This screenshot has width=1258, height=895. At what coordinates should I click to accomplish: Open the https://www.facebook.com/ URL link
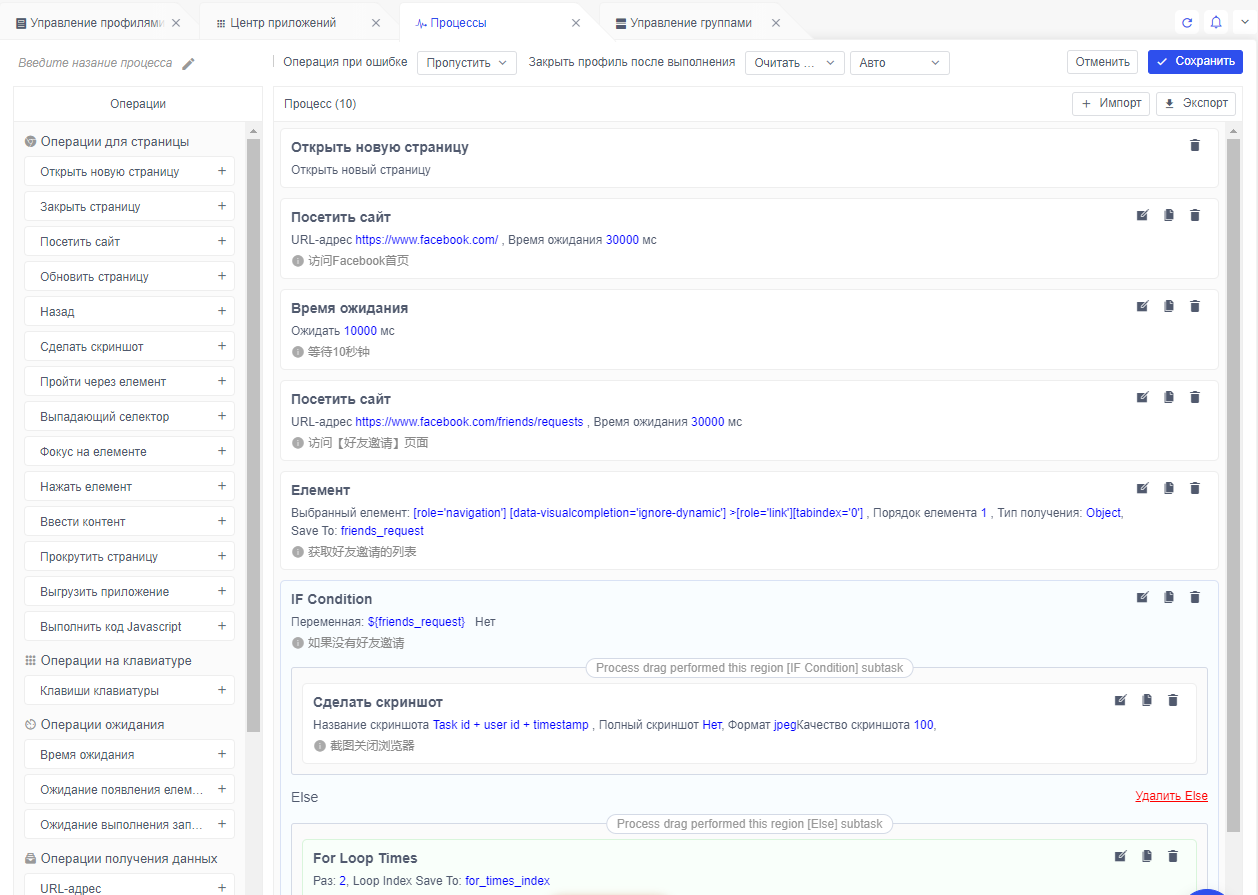pyautogui.click(x=427, y=240)
